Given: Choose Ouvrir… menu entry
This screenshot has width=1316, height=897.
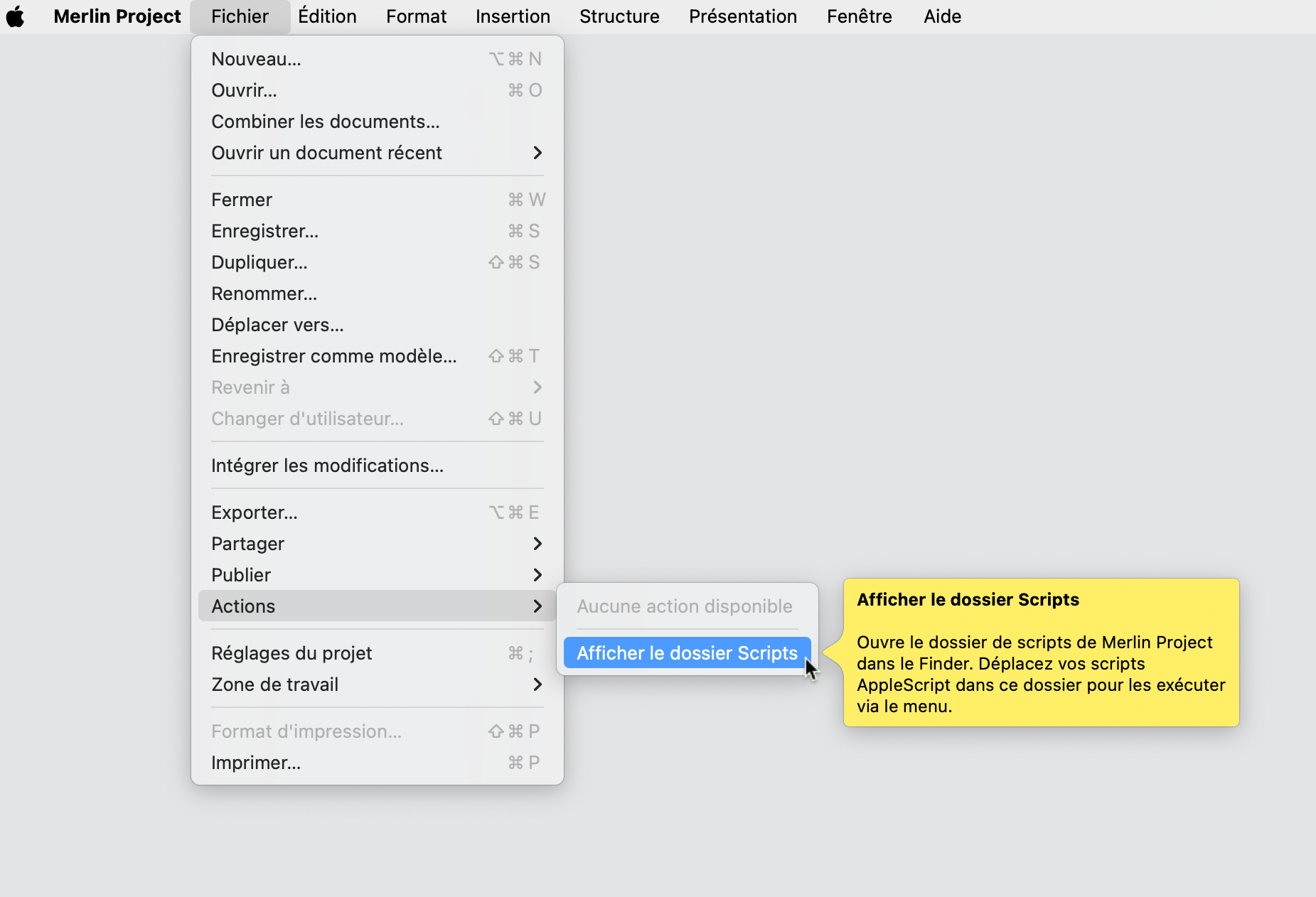Looking at the screenshot, I should pos(377,90).
